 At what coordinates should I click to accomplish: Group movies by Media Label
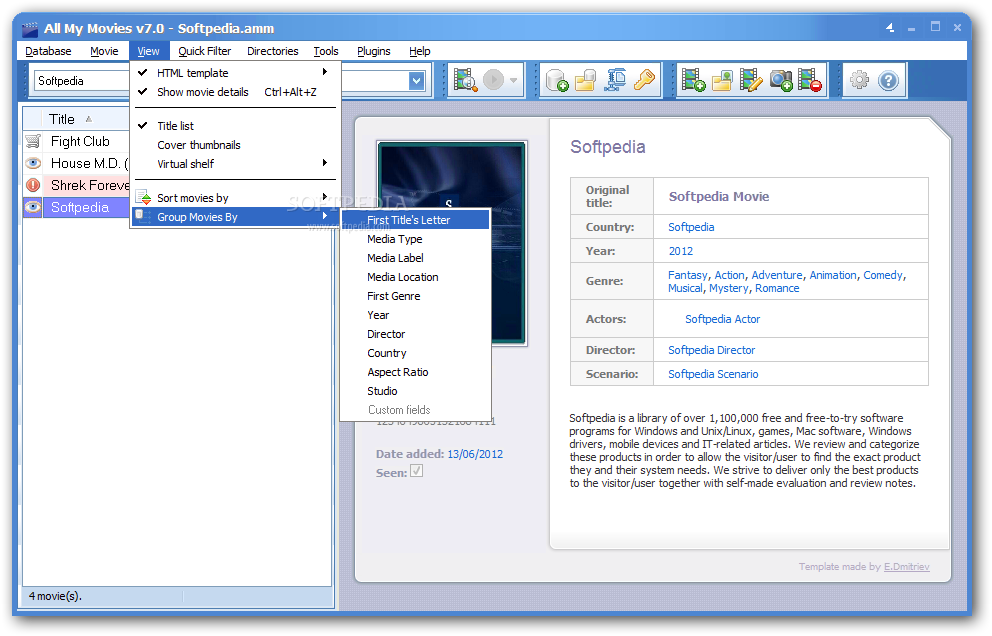pyautogui.click(x=415, y=258)
